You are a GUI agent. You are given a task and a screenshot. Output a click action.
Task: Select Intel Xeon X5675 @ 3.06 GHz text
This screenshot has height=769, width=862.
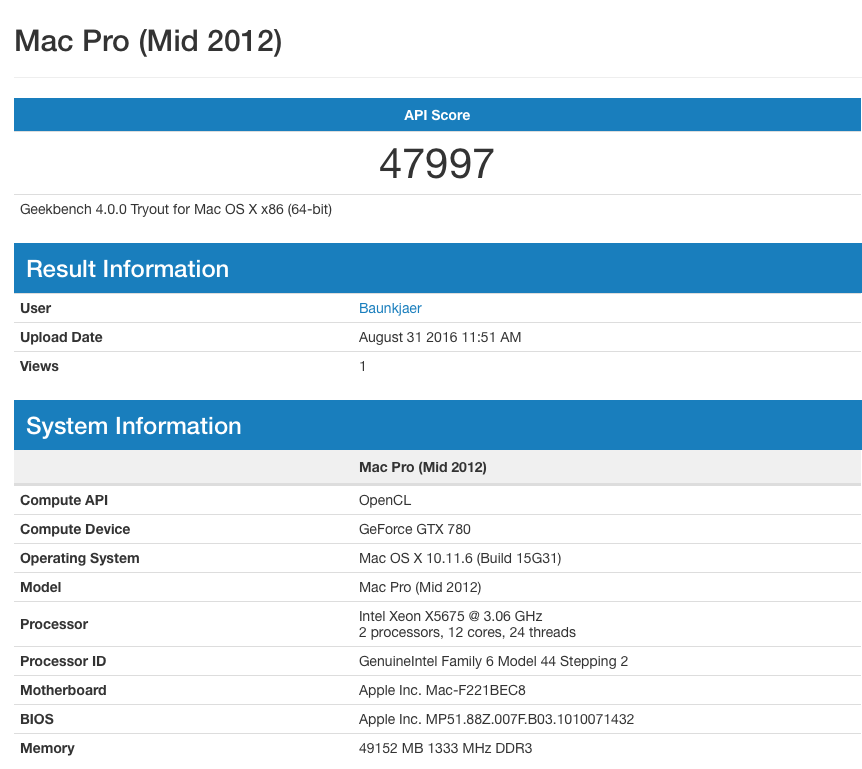[451, 616]
